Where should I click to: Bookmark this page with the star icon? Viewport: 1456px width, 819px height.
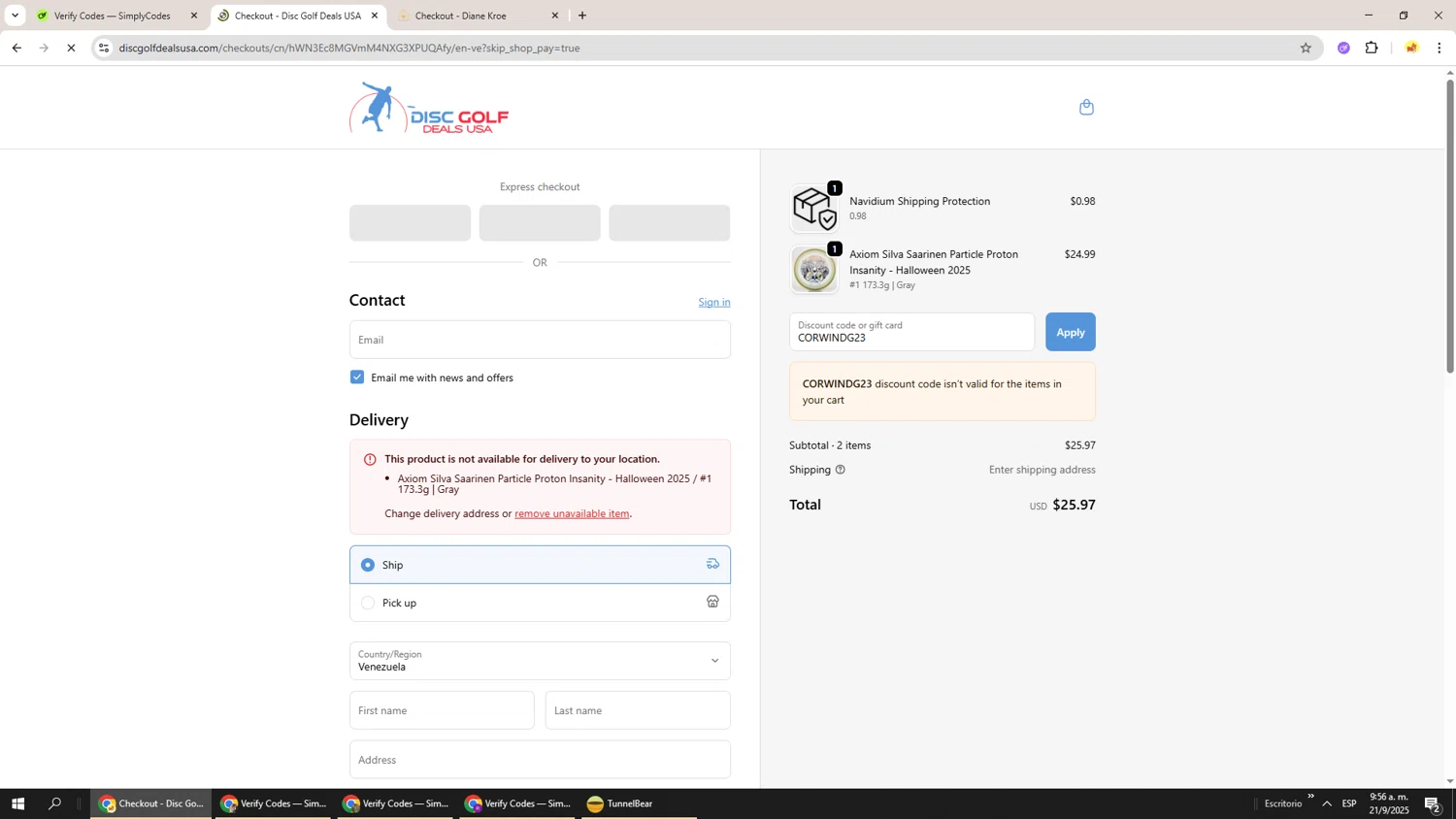1306,48
